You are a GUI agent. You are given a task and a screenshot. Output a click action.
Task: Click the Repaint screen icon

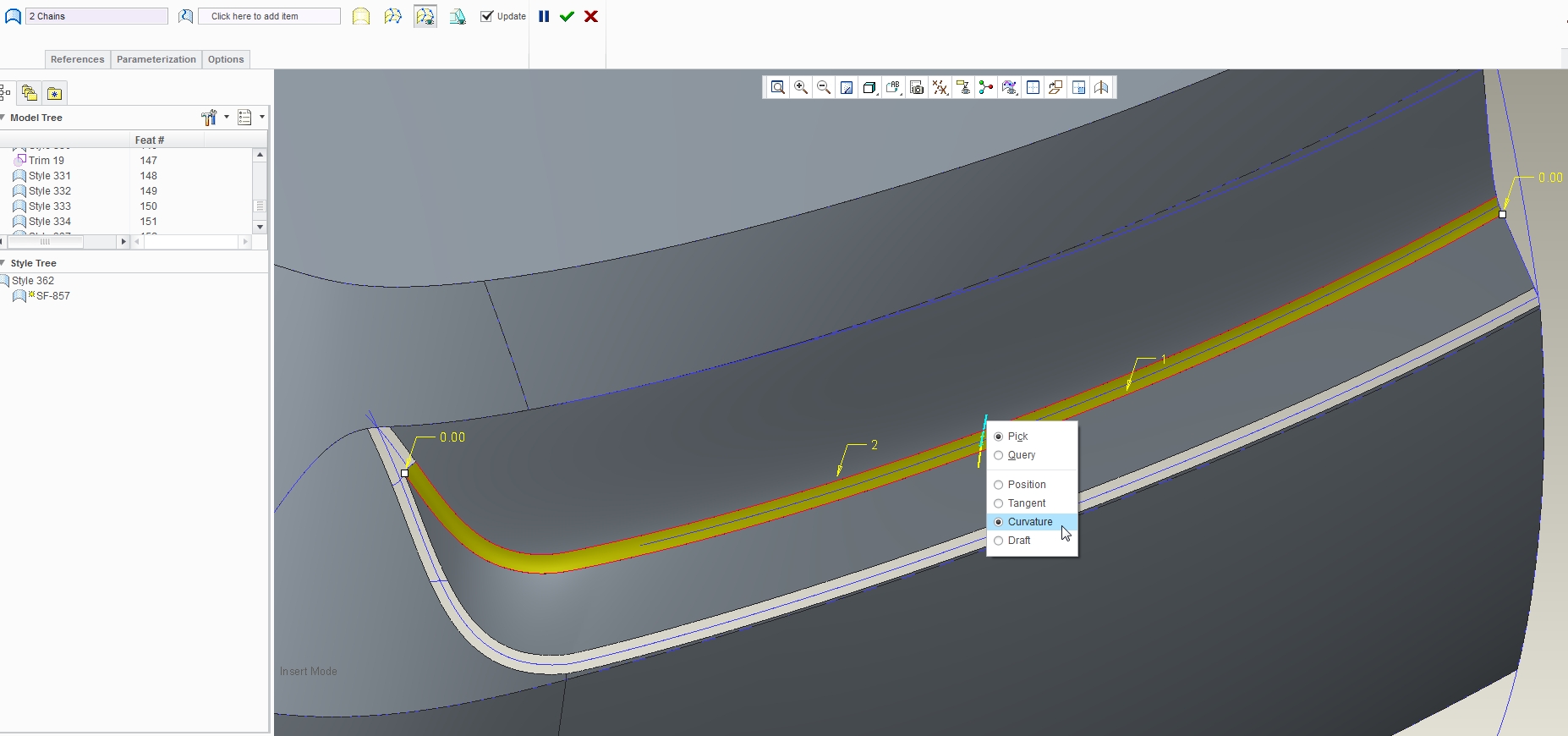[847, 87]
